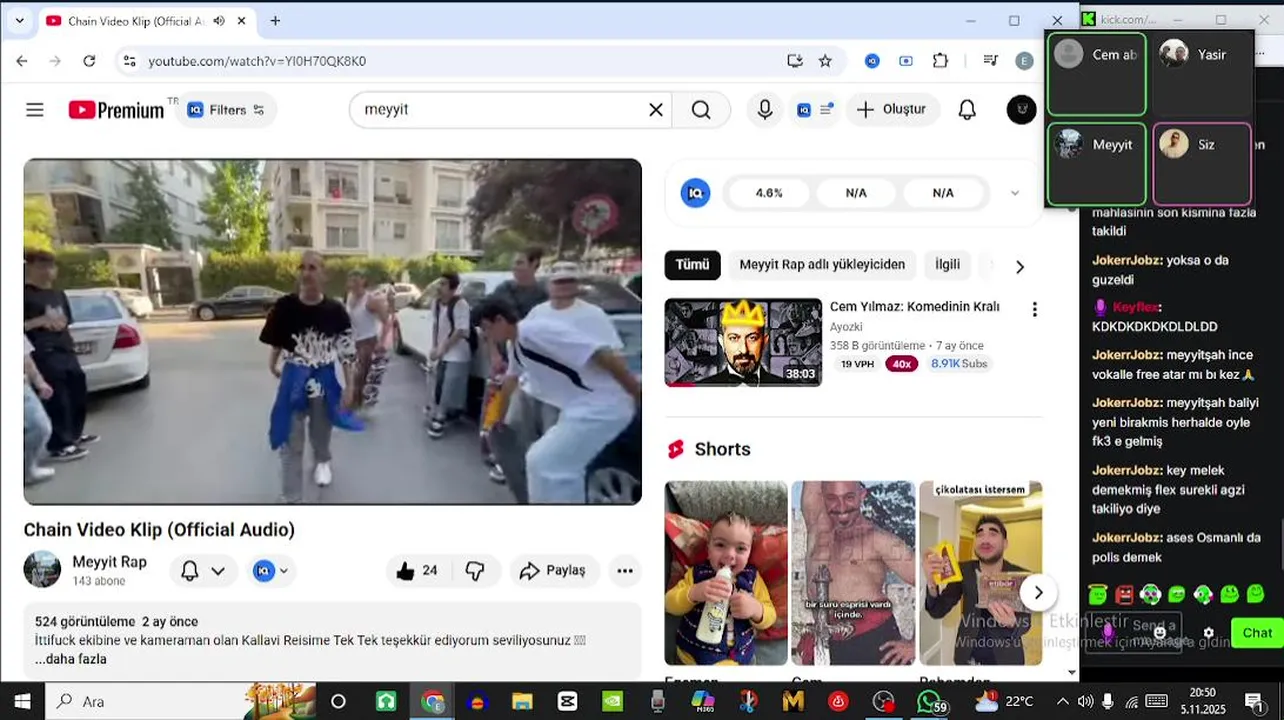The height and width of the screenshot is (720, 1284).
Task: Click the 4.6% vidIQ stat pill
Action: click(x=769, y=193)
